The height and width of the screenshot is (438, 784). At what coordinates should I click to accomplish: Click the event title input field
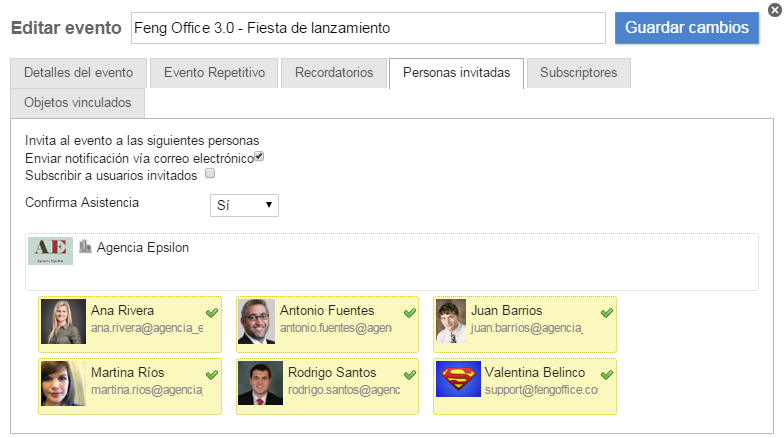tap(367, 28)
